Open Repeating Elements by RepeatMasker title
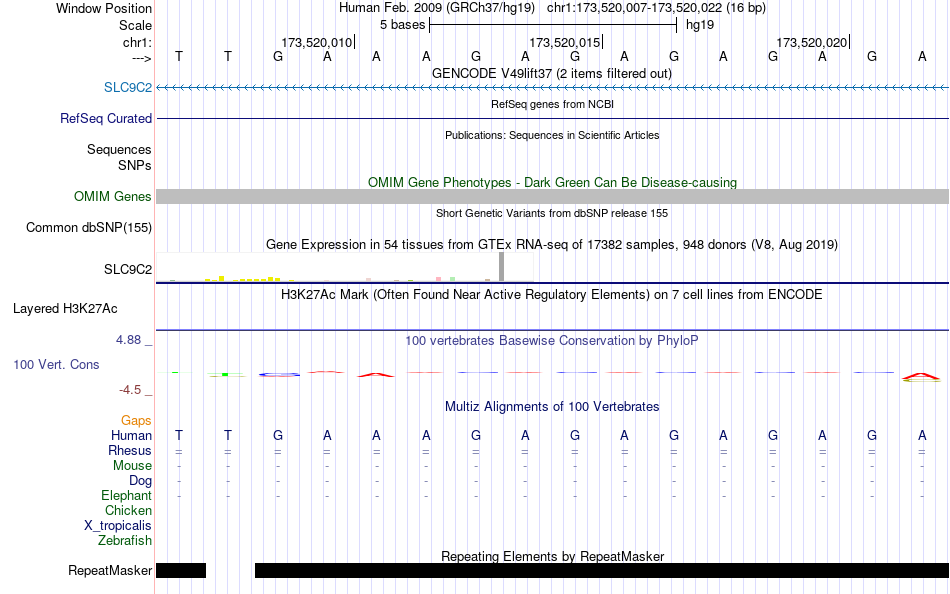 click(552, 556)
